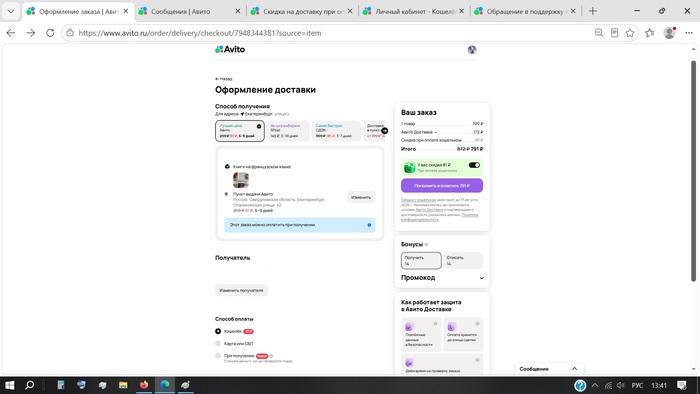Viewport: 700px width, 394px height.
Task: Close the Сообщения | Авито tab
Action: 238,11
